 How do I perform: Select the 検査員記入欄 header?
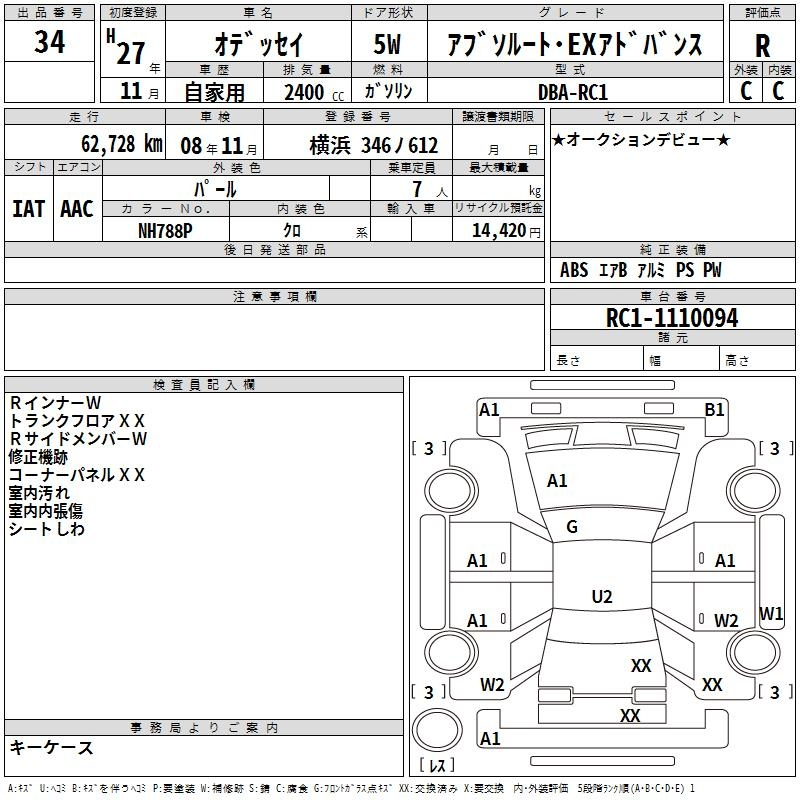click(204, 385)
